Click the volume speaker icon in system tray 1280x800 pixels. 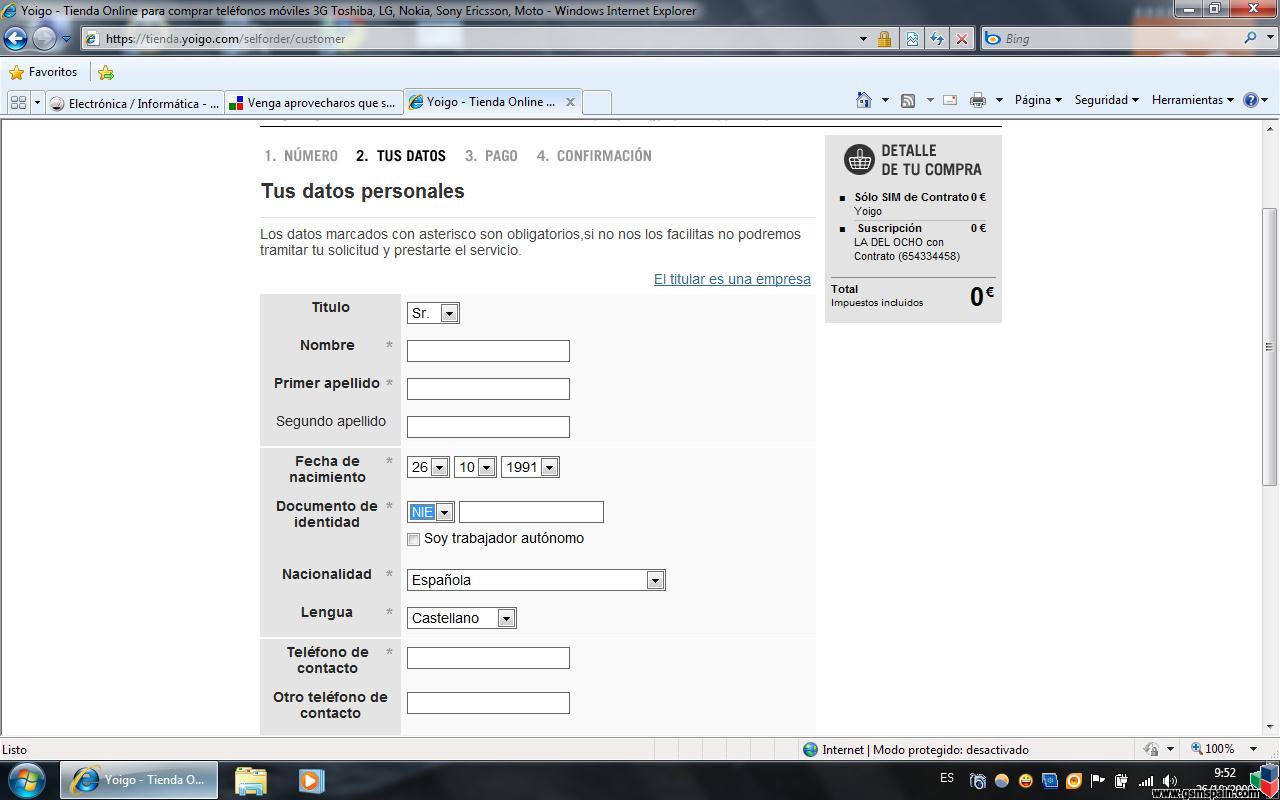click(x=1169, y=781)
